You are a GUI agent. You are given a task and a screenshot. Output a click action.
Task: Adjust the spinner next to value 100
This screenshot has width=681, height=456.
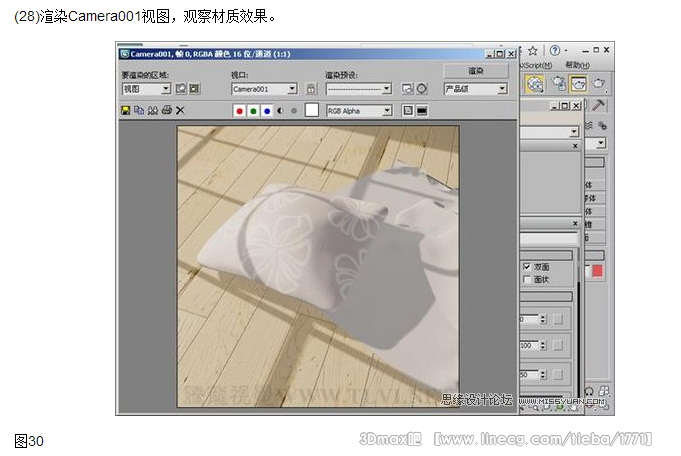click(543, 345)
